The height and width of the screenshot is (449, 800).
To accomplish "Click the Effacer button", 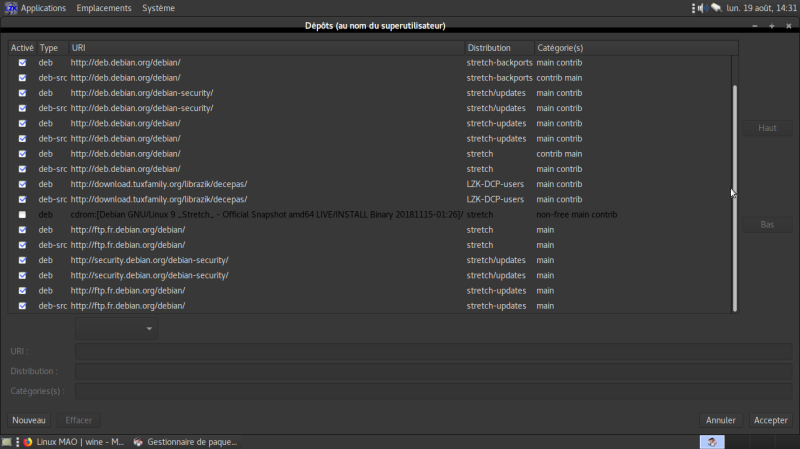I will pos(79,420).
